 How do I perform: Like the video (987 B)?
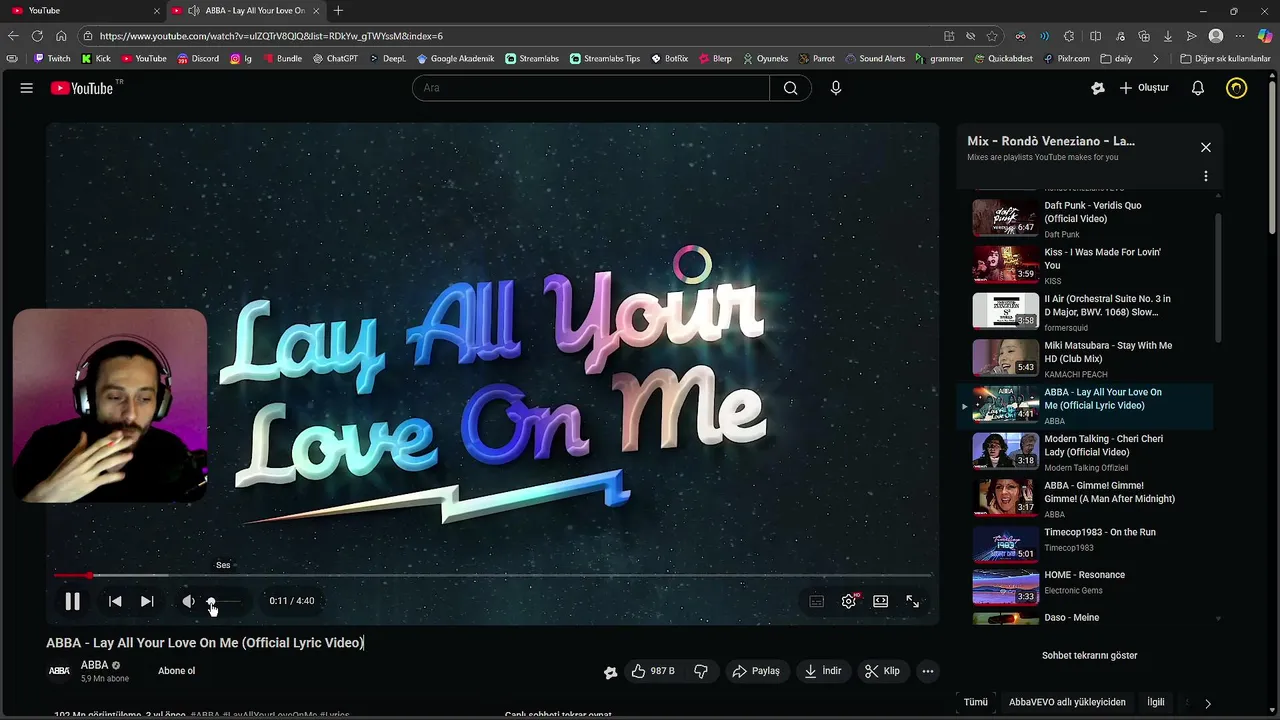click(653, 671)
